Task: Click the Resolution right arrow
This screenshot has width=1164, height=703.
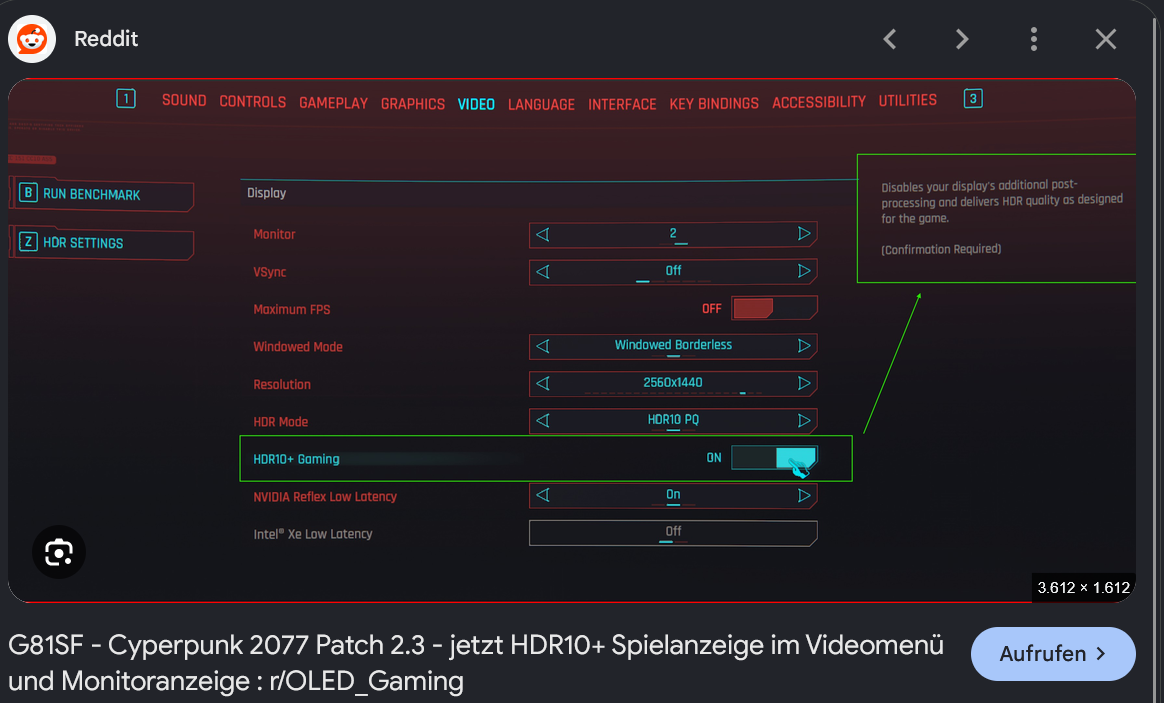Action: tap(803, 383)
